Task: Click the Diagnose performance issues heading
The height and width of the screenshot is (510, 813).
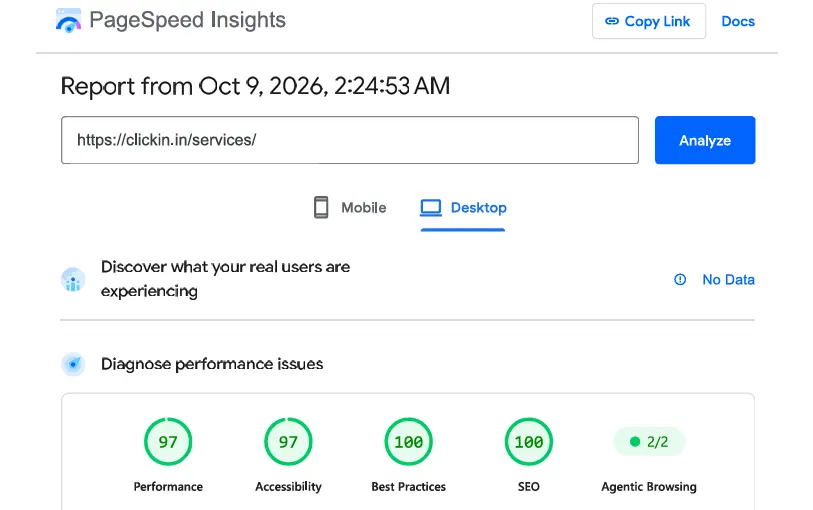Action: pos(212,364)
